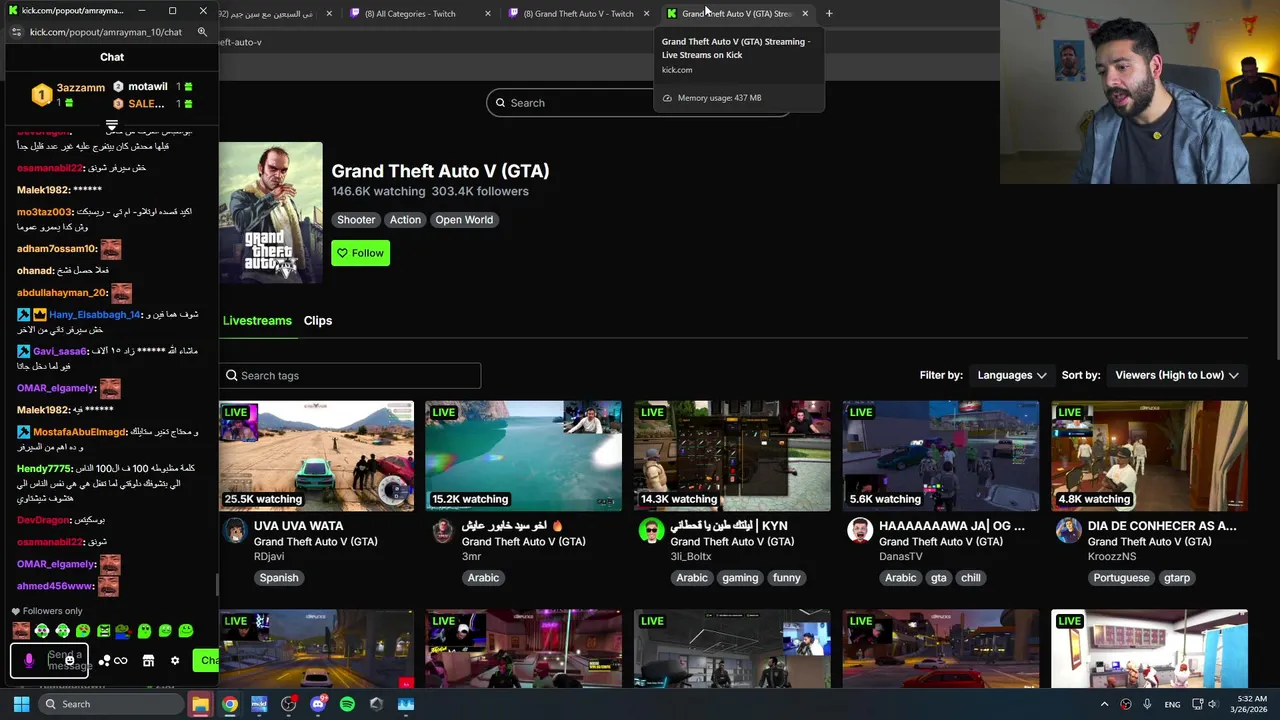Click RDjavi channel avatar
This screenshot has height=720, width=1280.
[234, 531]
